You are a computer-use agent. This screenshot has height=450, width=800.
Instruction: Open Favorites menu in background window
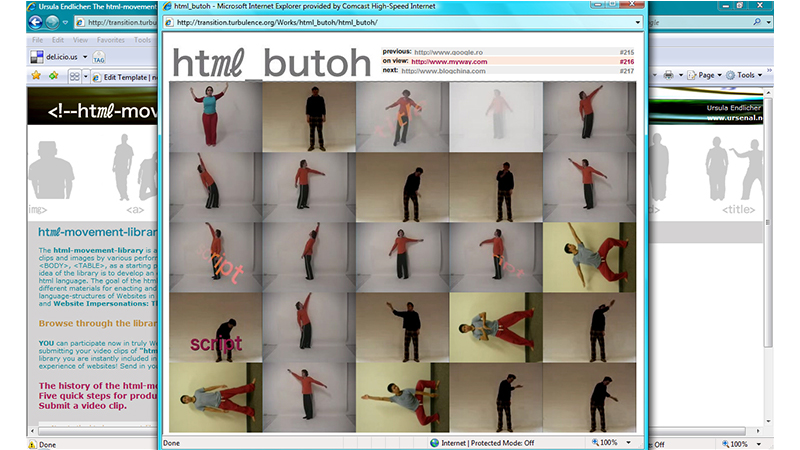coord(111,40)
